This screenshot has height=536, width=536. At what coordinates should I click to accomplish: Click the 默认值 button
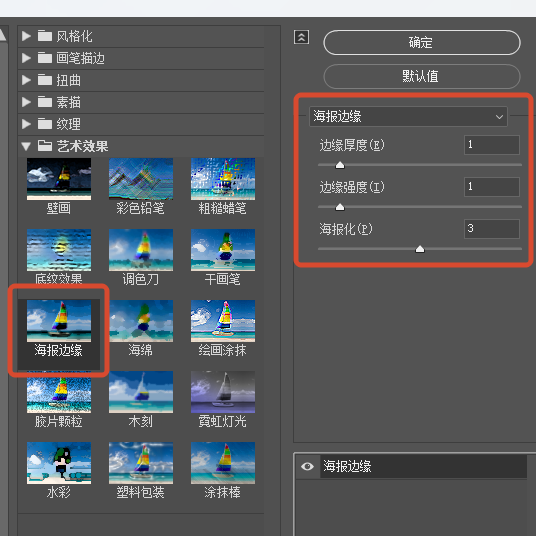coord(422,76)
